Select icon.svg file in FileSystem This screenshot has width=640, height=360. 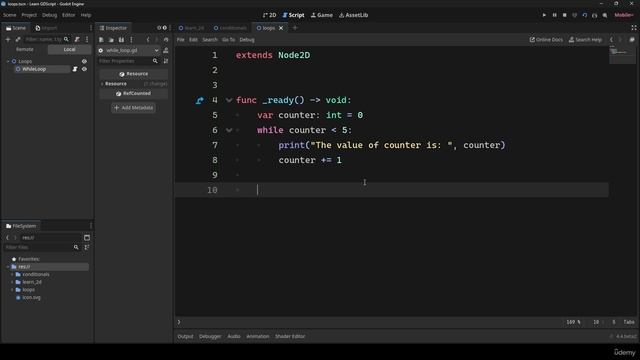click(29, 298)
